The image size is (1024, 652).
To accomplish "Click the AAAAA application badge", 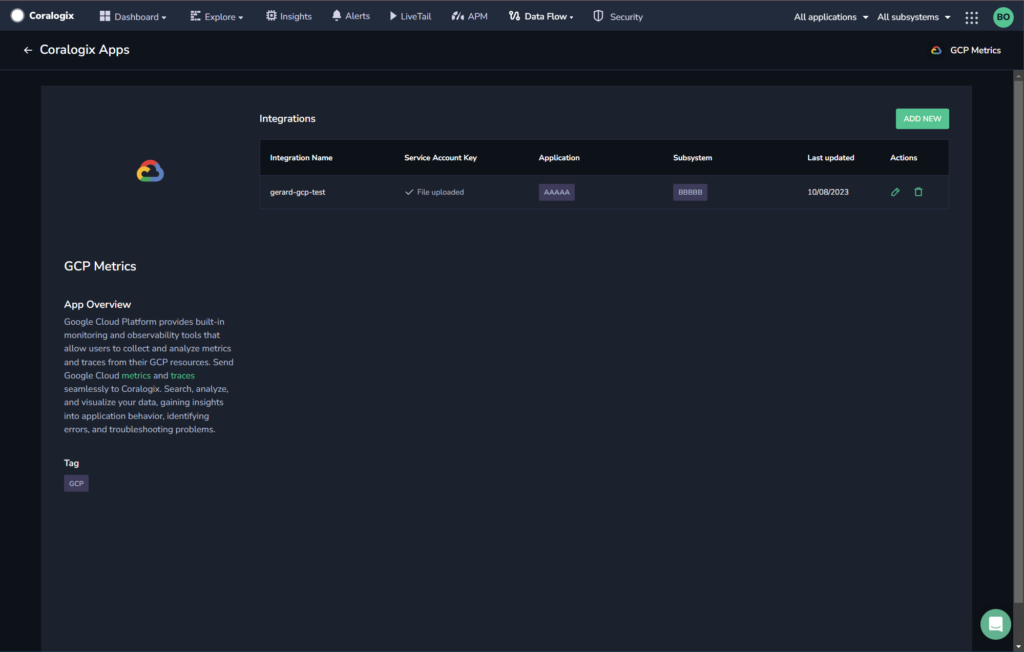I will (556, 192).
